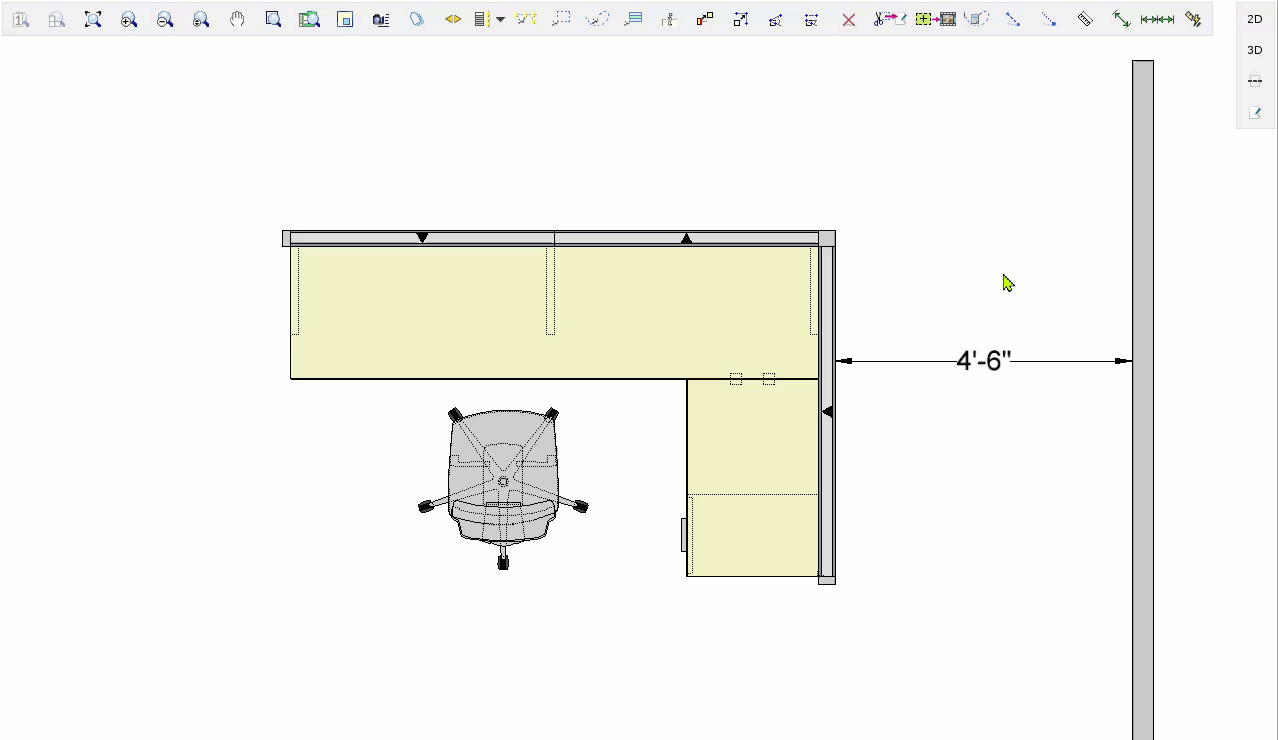Select the green chain dimension tool
The width and height of the screenshot is (1278, 740).
pyautogui.click(x=1157, y=19)
